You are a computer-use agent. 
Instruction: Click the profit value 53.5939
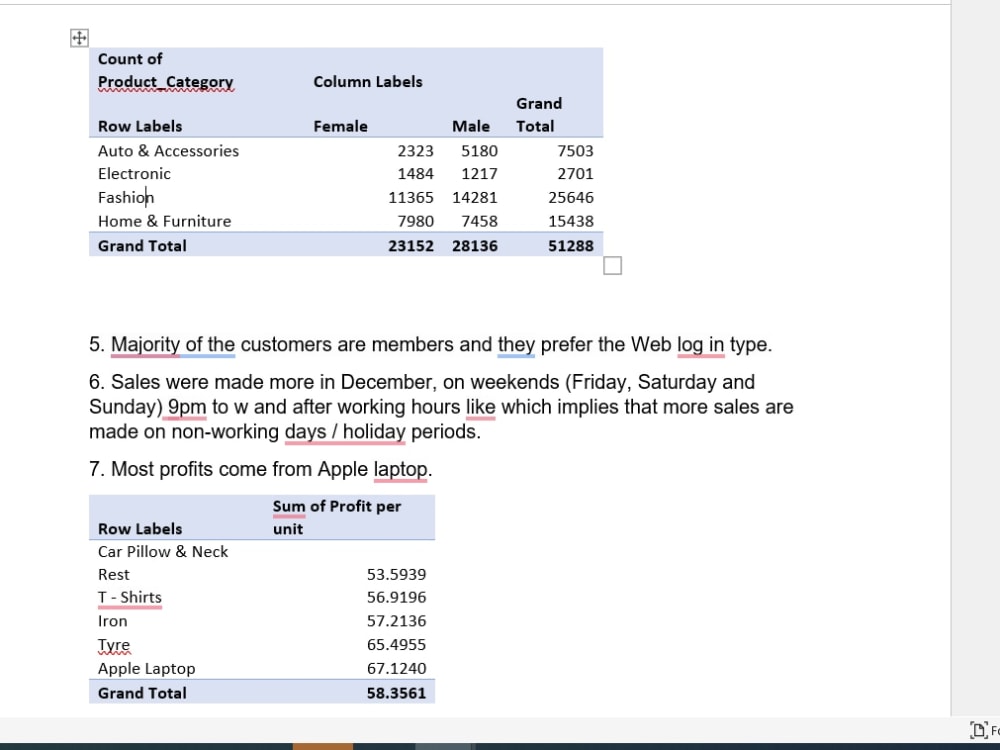click(396, 575)
